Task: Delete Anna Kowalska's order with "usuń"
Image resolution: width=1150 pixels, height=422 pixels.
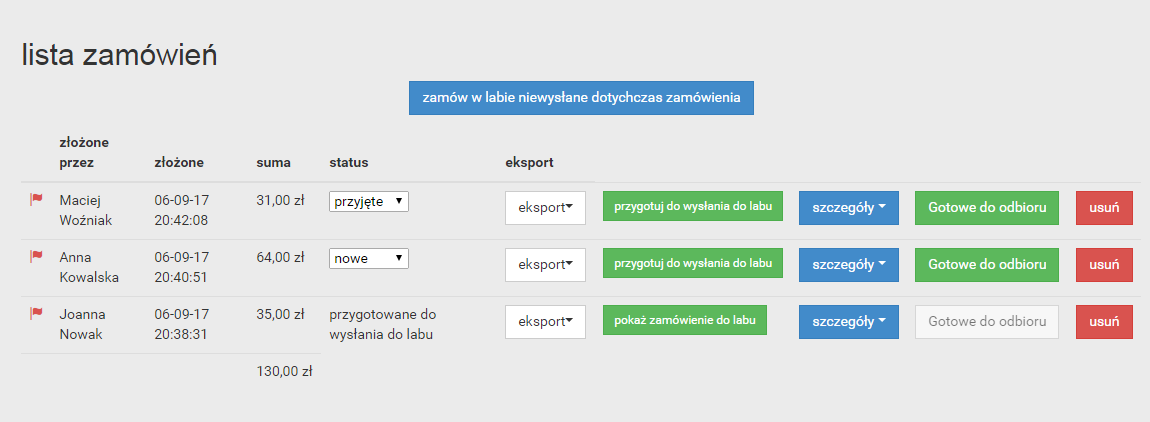Action: (x=1104, y=265)
